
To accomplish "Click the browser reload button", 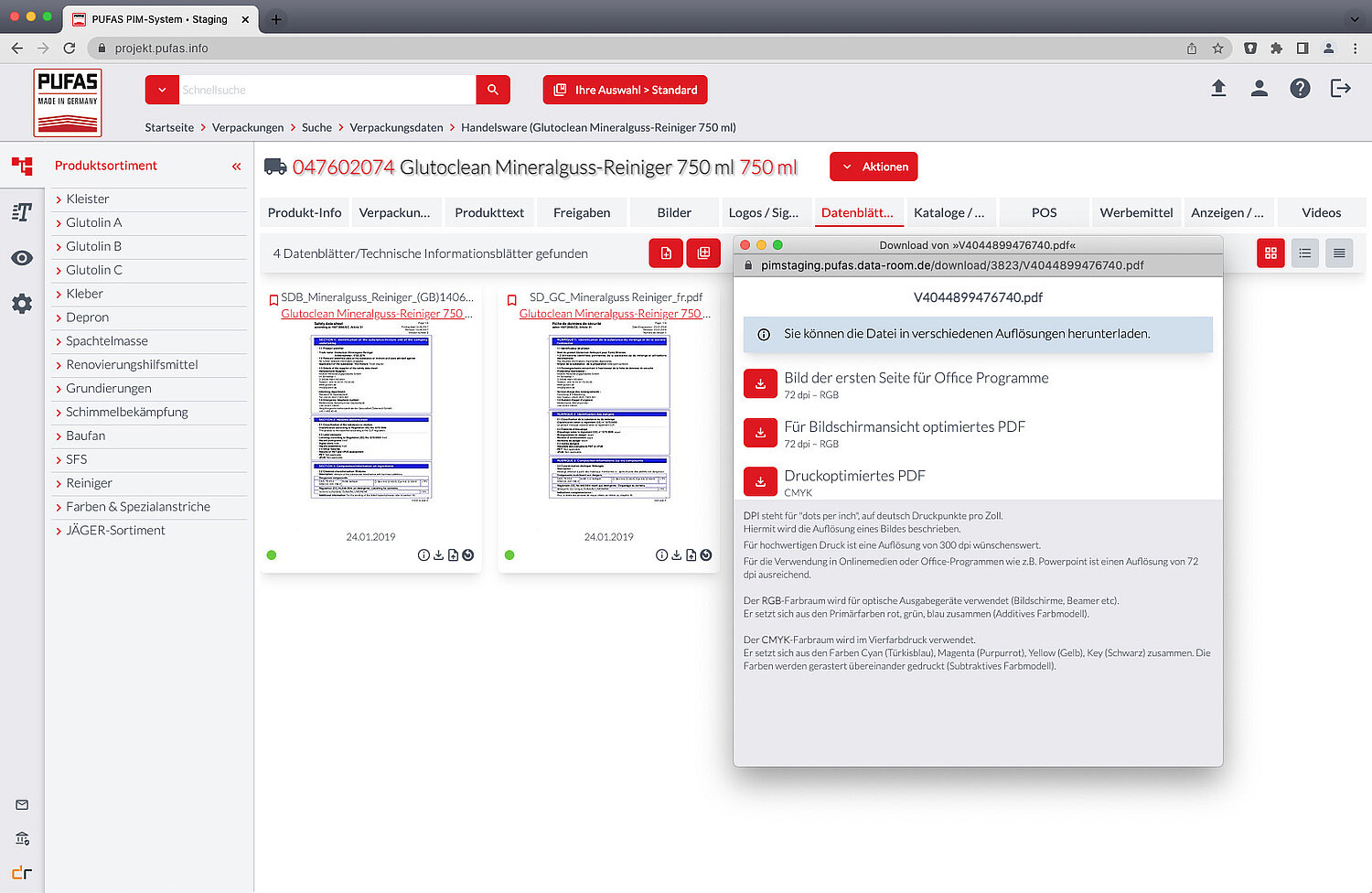I will (x=70, y=48).
